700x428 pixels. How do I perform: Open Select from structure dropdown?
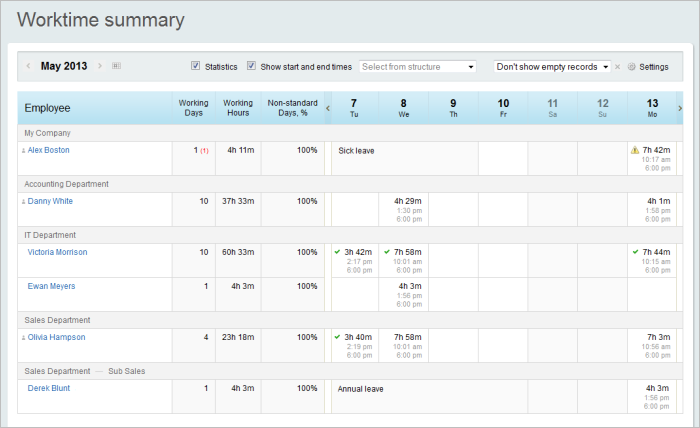418,67
